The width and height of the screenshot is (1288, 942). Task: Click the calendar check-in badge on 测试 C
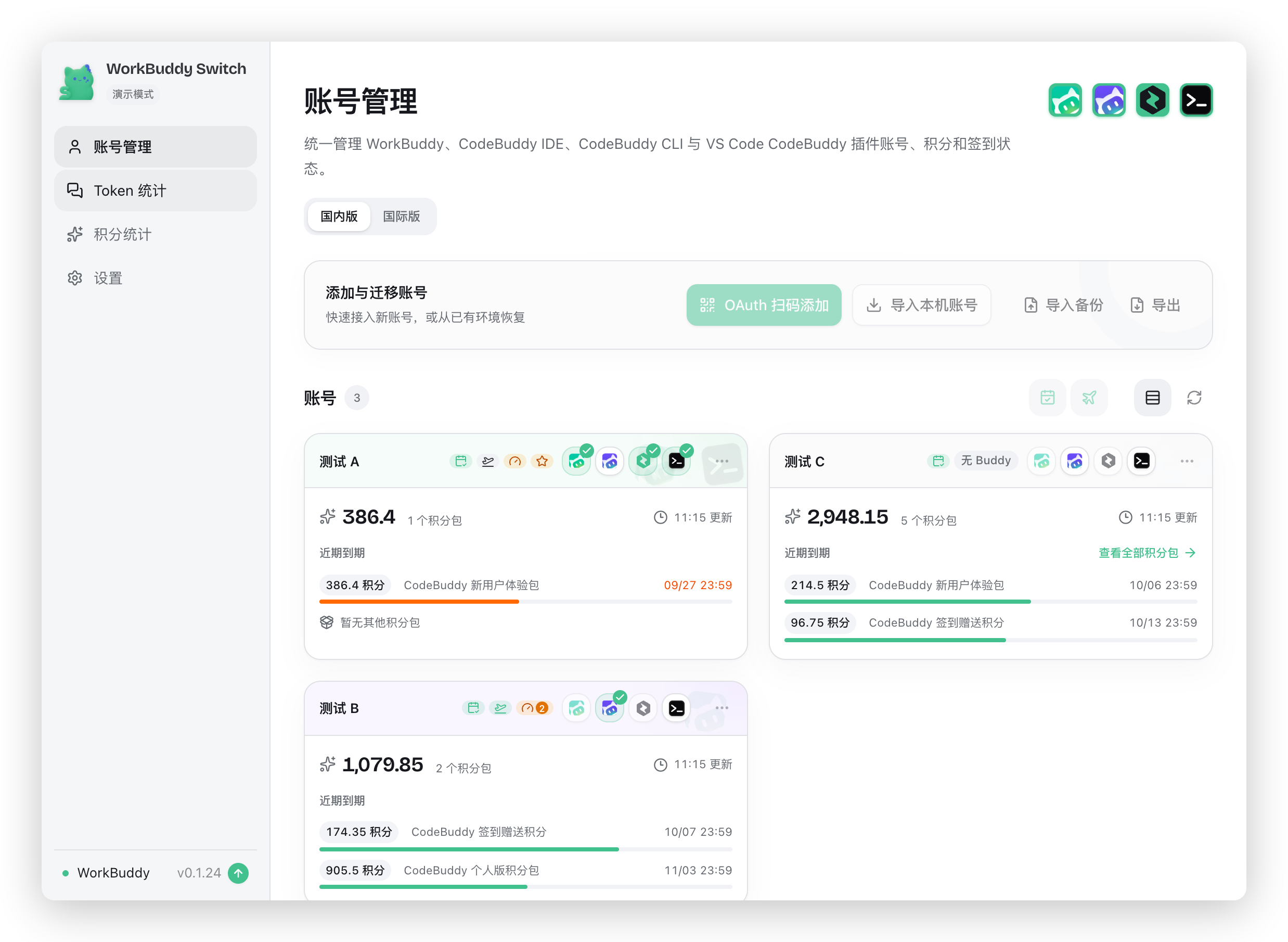(938, 461)
